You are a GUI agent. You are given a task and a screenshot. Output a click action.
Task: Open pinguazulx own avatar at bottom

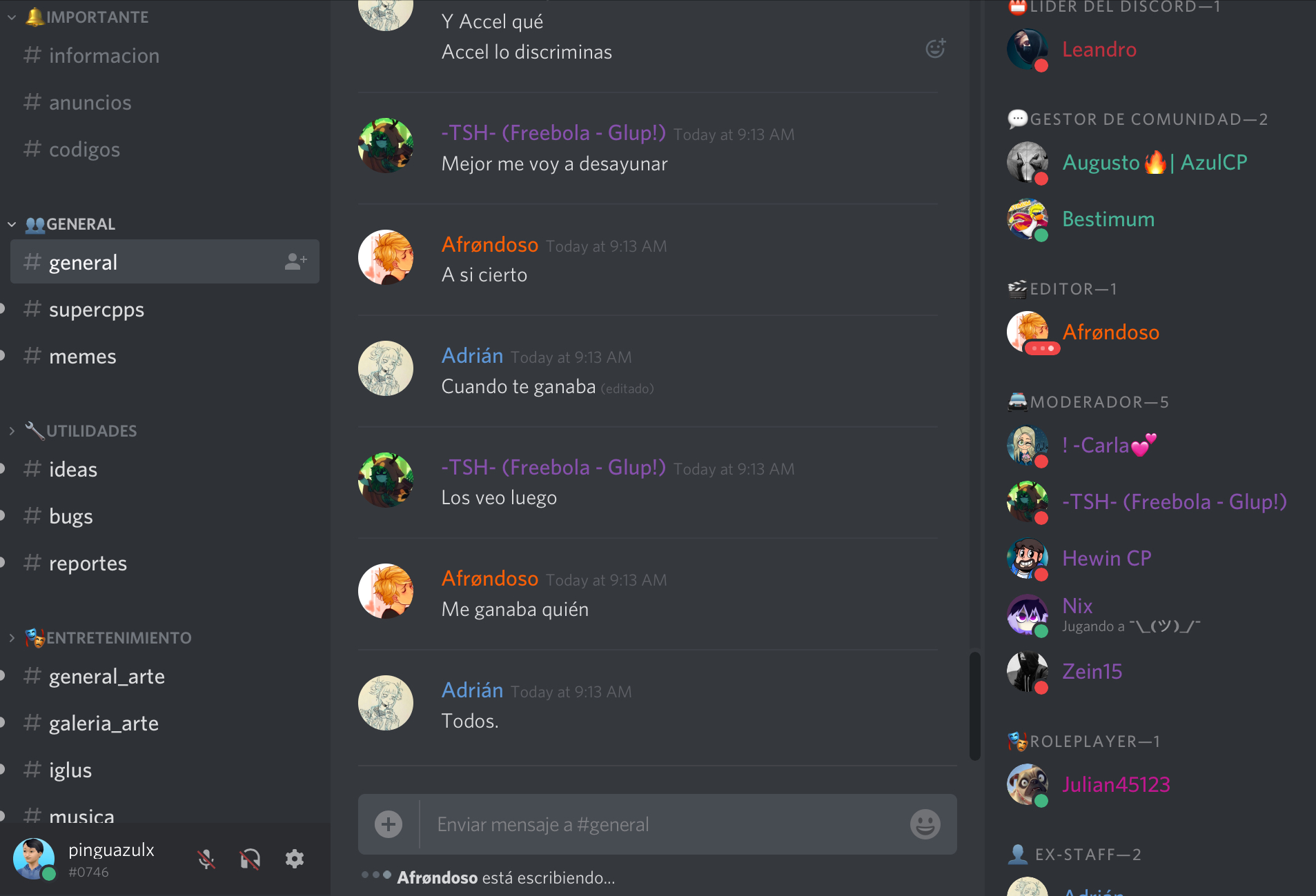34,859
